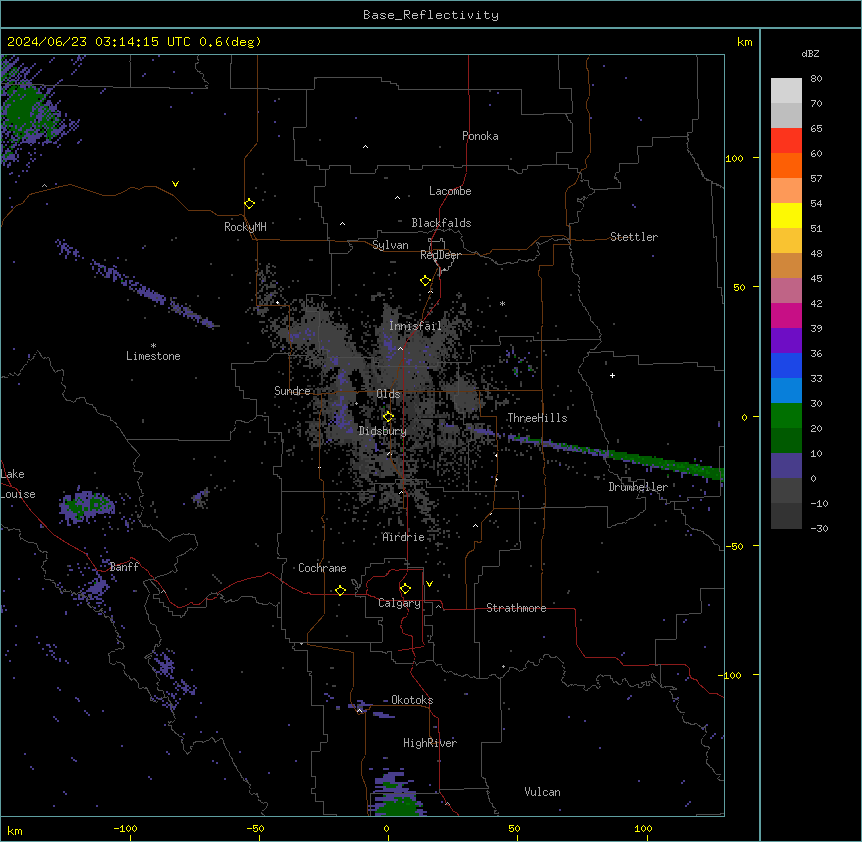Click the Drumheller label
This screenshot has width=862, height=842.
coord(638,487)
